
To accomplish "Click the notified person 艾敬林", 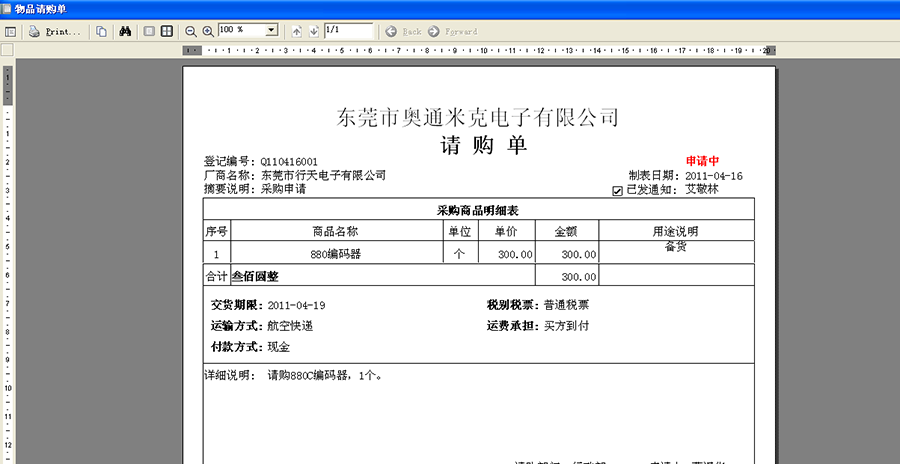I will pyautogui.click(x=702, y=190).
